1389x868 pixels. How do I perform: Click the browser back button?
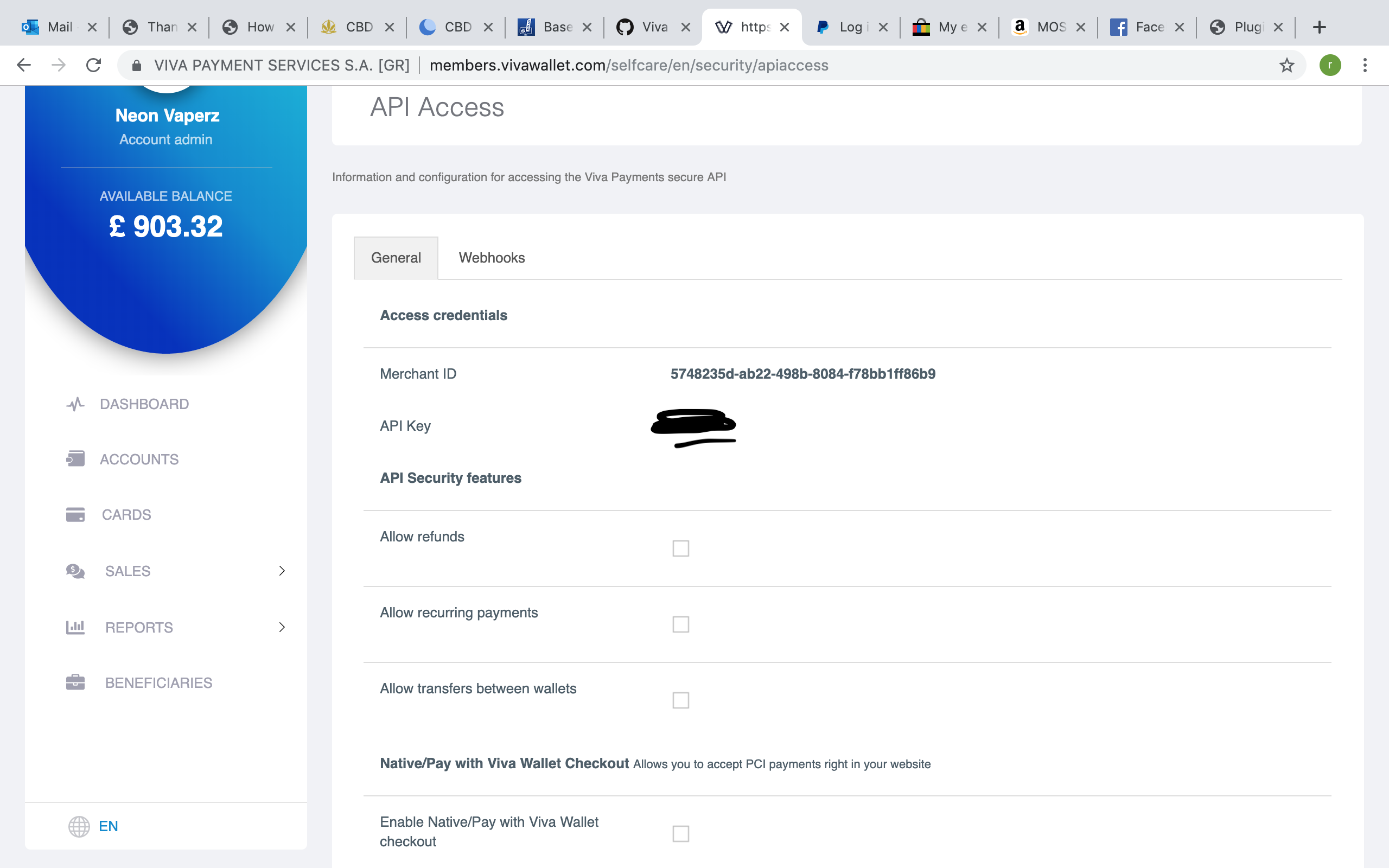pos(23,65)
